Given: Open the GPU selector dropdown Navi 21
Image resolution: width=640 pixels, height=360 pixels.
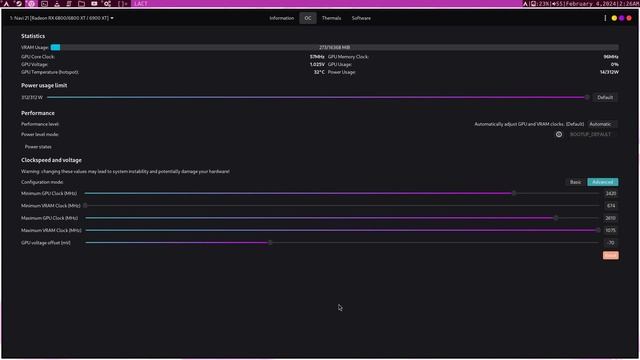Looking at the screenshot, I should 62,18.
